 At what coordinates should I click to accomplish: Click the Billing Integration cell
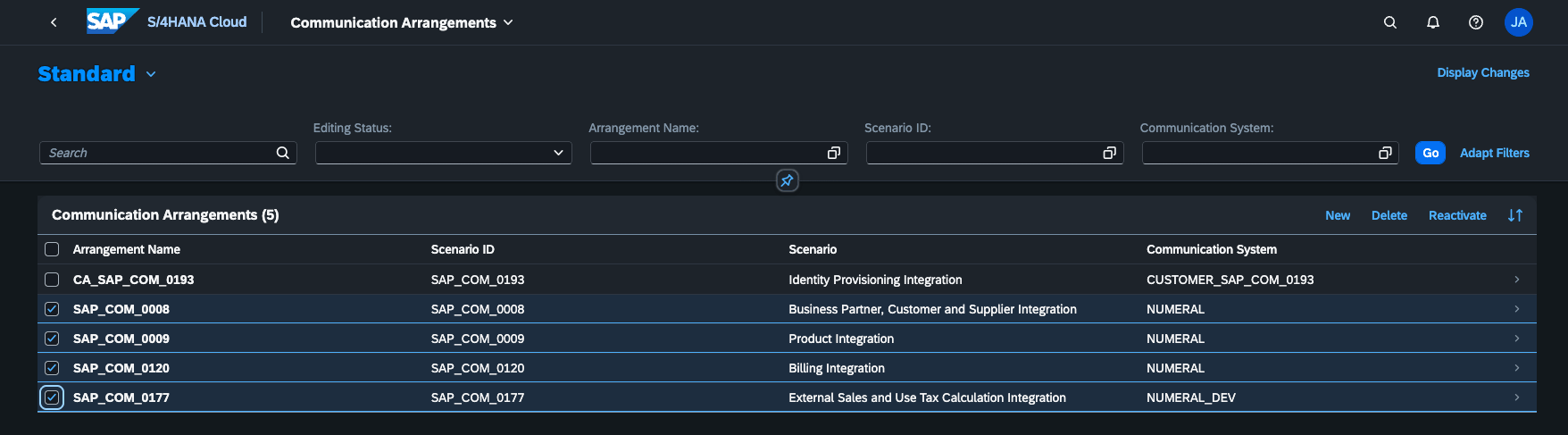pos(837,368)
